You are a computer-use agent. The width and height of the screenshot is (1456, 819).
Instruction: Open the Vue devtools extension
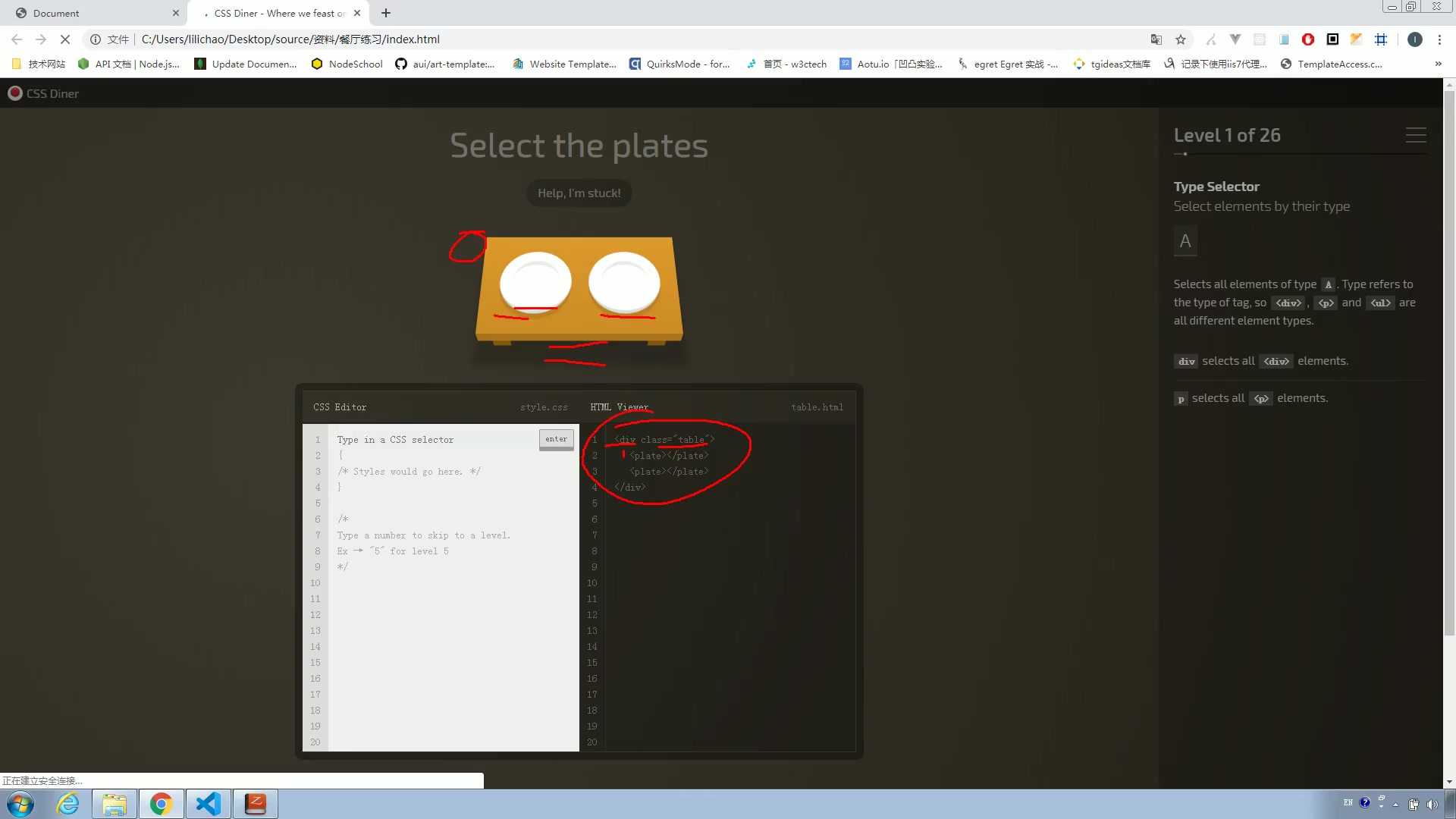pyautogui.click(x=1235, y=39)
